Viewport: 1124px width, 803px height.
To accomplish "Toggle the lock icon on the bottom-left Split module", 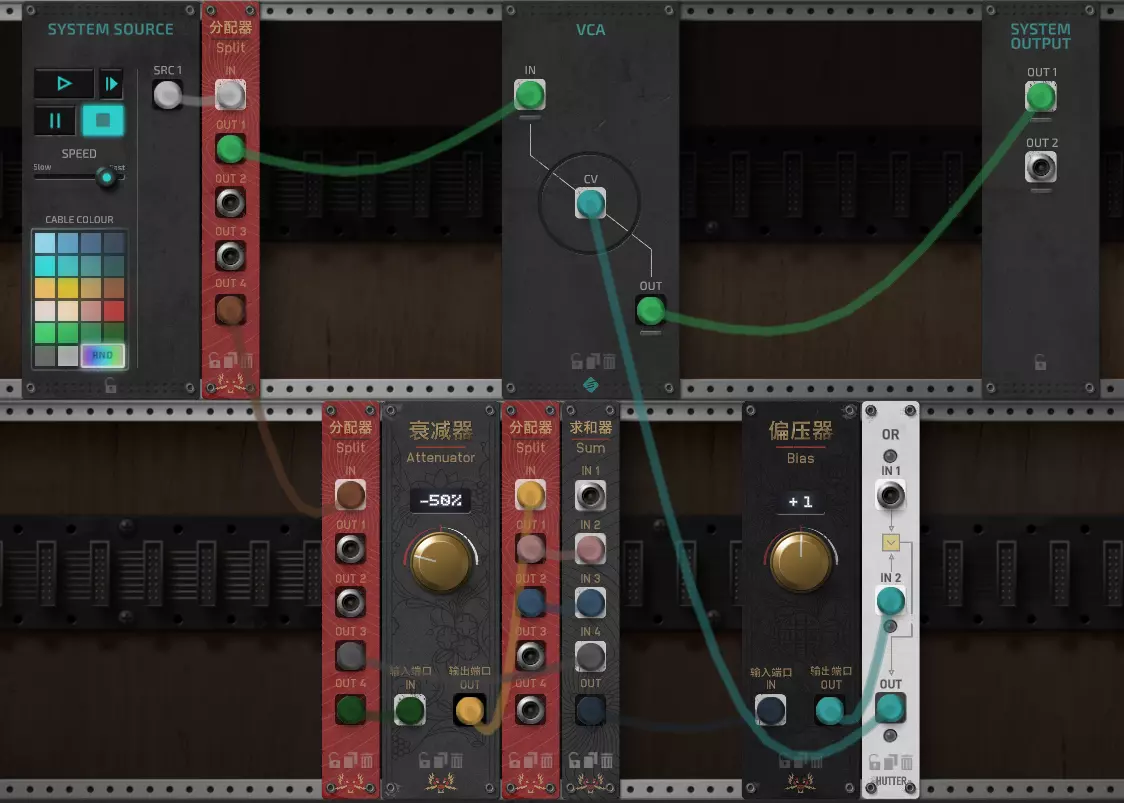I will click(x=335, y=760).
